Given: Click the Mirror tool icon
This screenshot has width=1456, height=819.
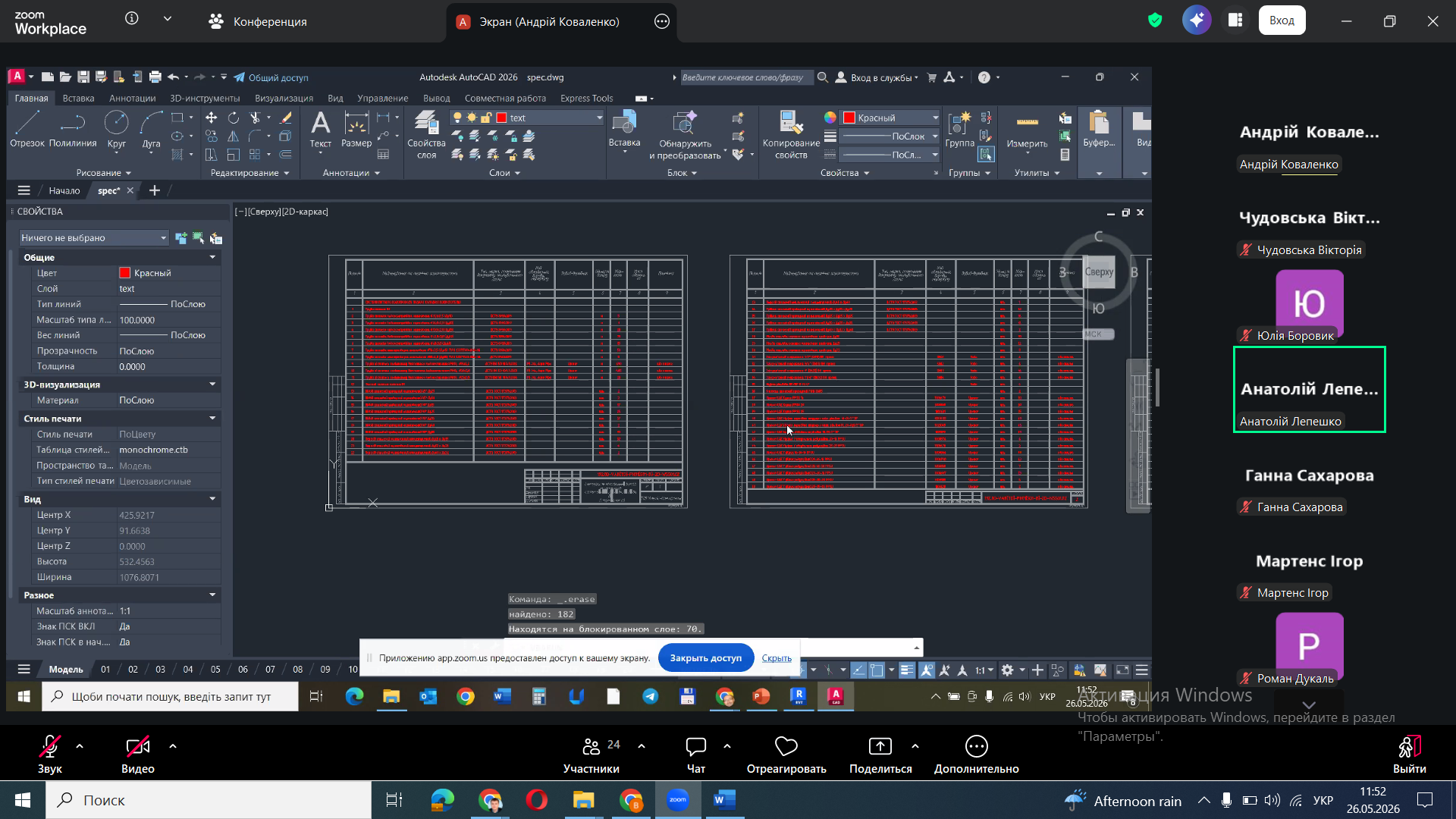Looking at the screenshot, I should coord(234,136).
